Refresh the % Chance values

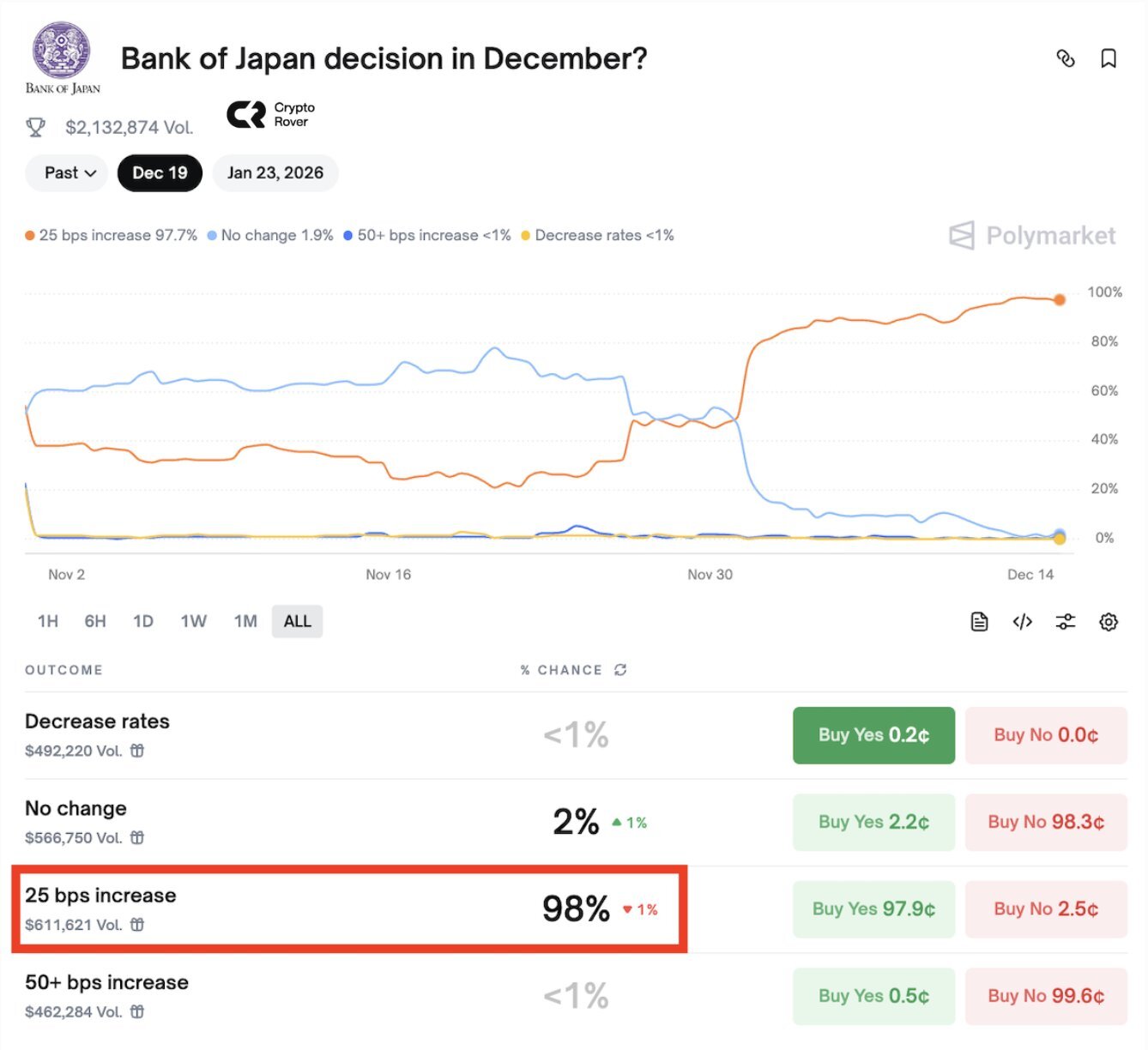click(621, 670)
